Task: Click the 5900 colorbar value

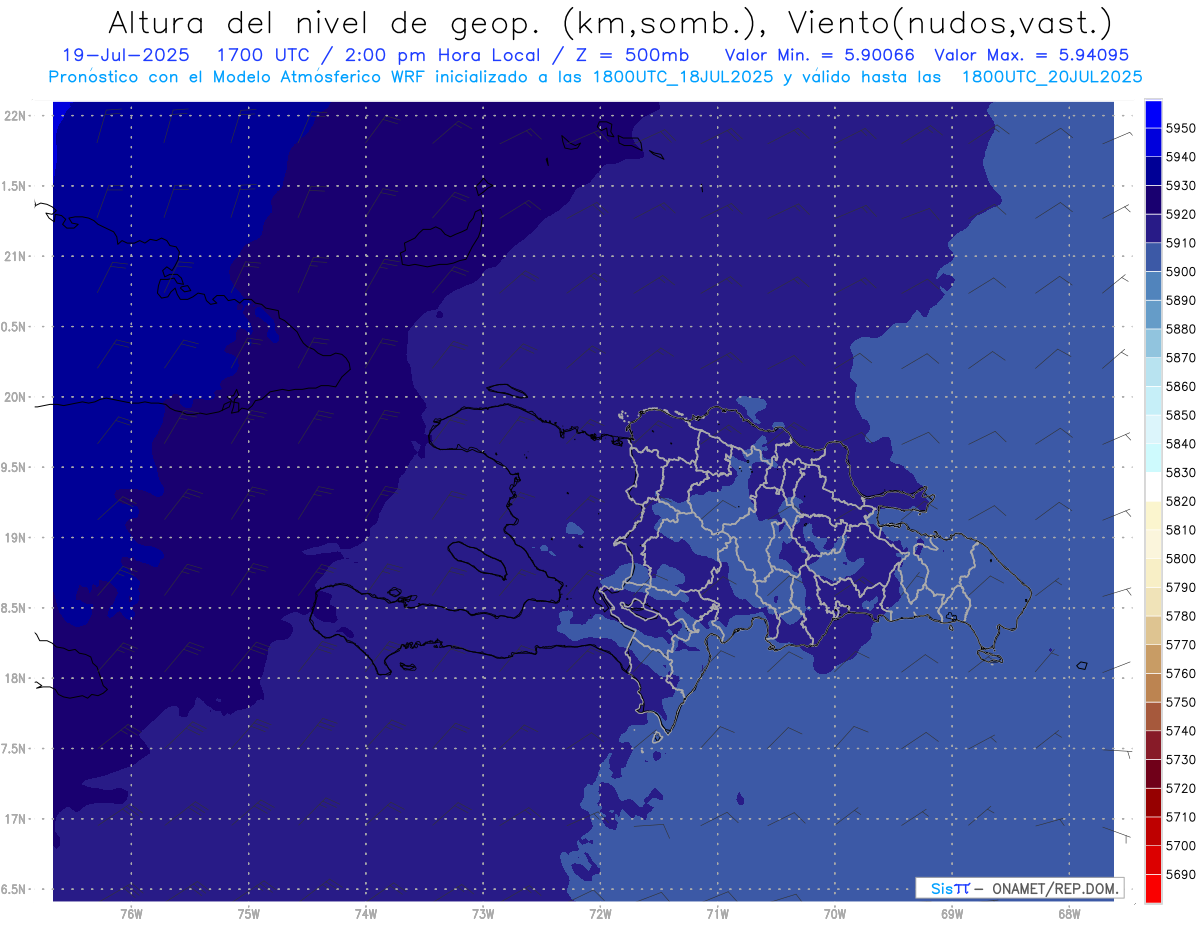Action: coord(1181,272)
